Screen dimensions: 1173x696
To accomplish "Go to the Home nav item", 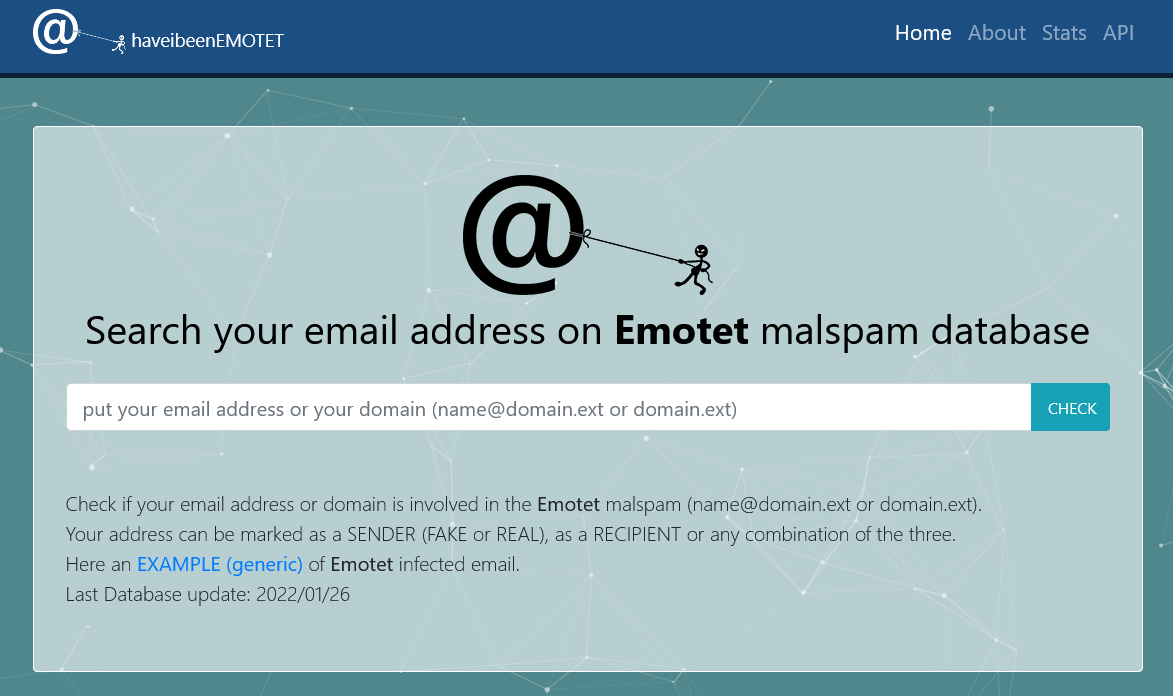I will coord(923,33).
